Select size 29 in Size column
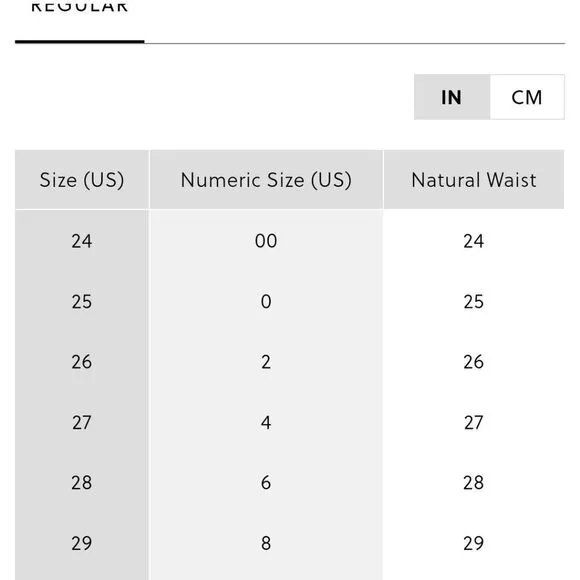 coord(82,543)
